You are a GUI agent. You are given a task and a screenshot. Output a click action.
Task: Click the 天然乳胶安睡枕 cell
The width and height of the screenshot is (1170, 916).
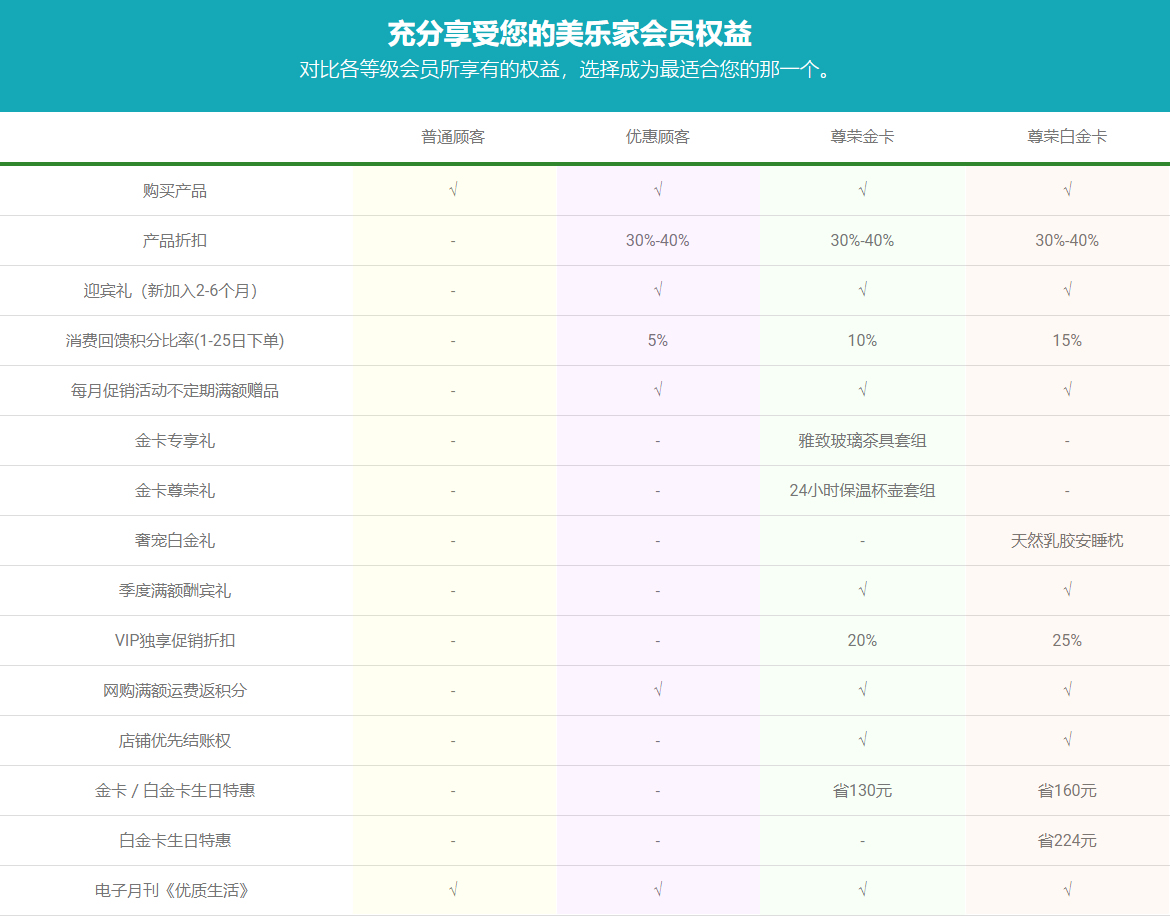click(1067, 541)
